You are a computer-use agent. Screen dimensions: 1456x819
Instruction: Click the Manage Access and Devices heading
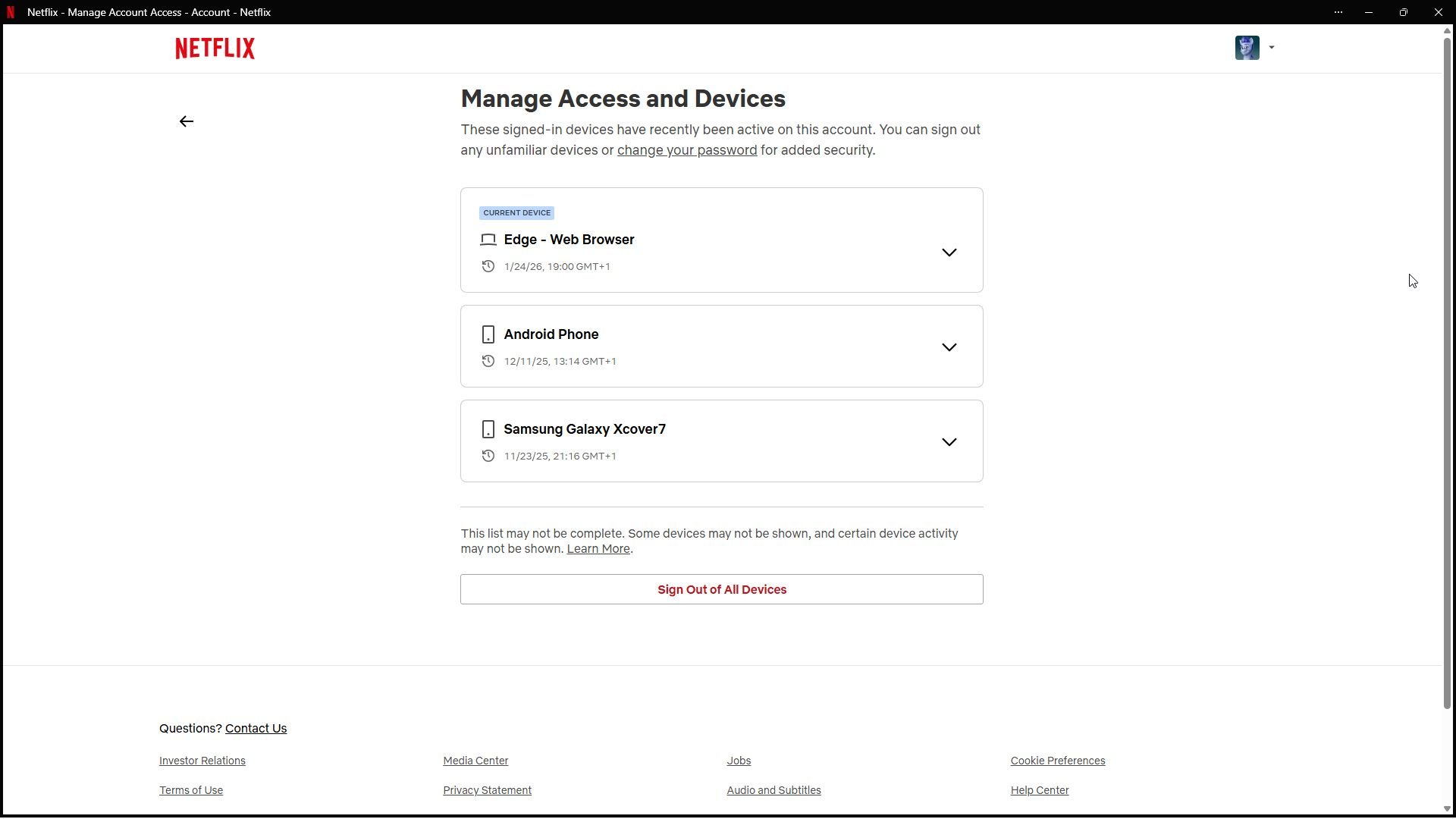click(623, 99)
